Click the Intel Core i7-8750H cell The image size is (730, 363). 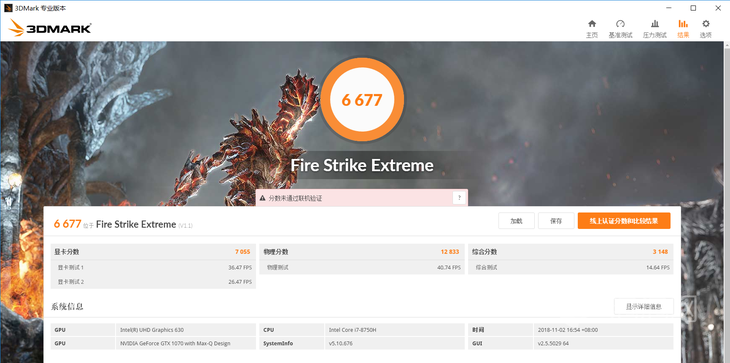395,329
